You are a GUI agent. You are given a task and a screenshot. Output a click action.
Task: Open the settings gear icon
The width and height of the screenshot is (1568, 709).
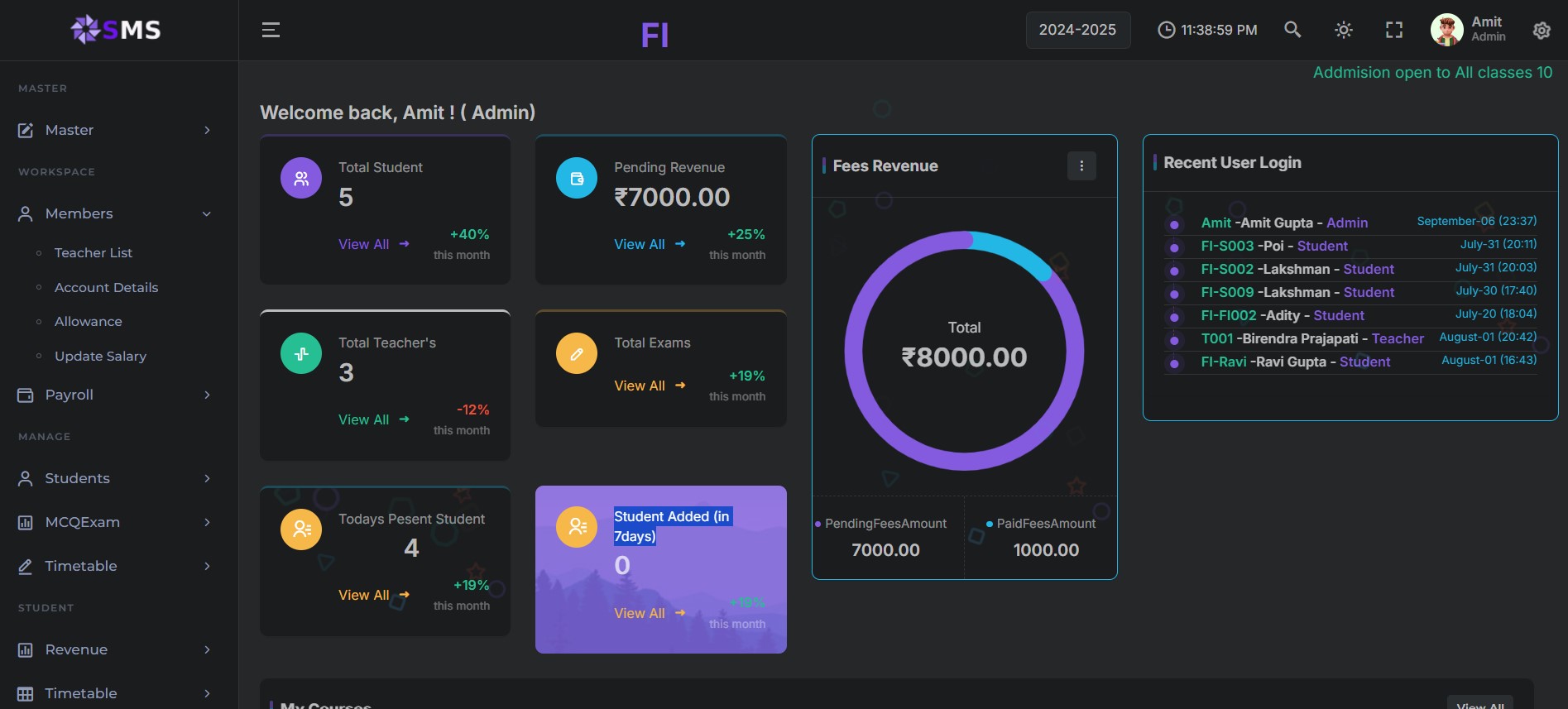coord(1542,31)
